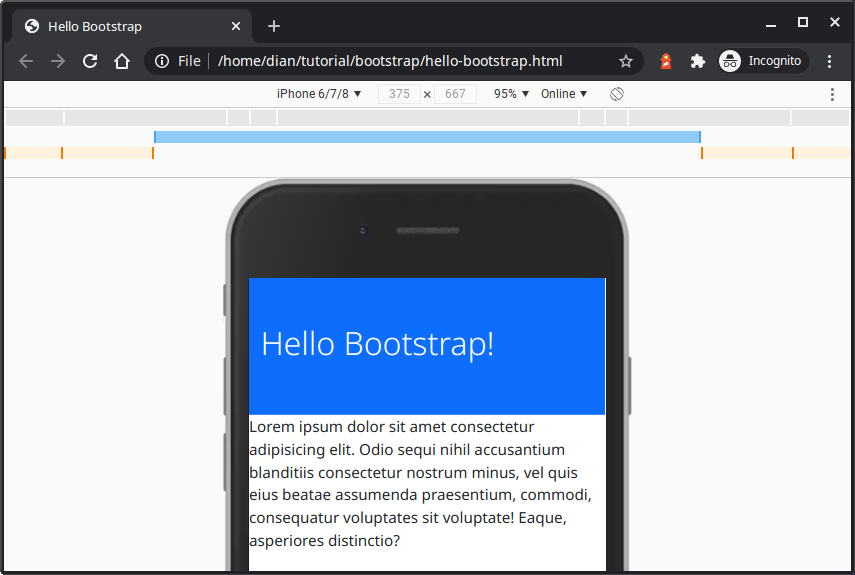Open the 95% zoom dropdown
Viewport: 855px width, 575px height.
click(511, 94)
